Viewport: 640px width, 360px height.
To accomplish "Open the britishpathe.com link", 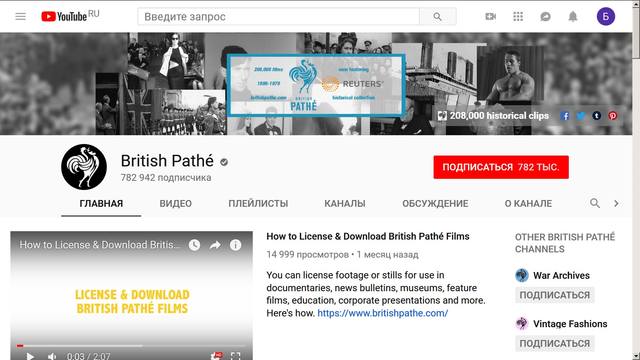I will [382, 313].
